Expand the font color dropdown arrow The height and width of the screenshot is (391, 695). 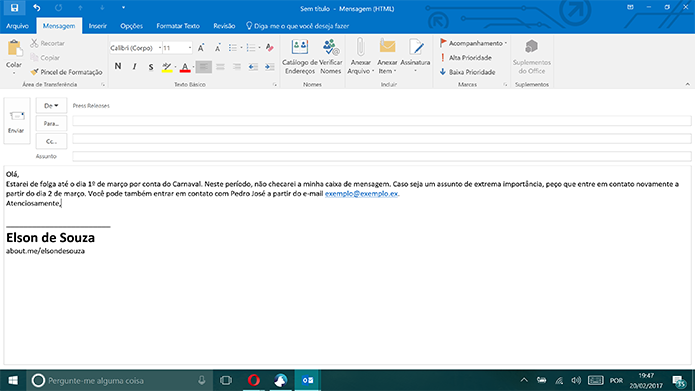coord(194,67)
